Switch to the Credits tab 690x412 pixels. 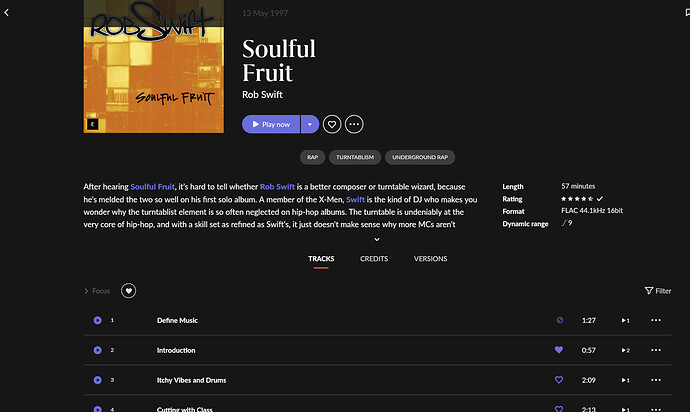point(374,259)
